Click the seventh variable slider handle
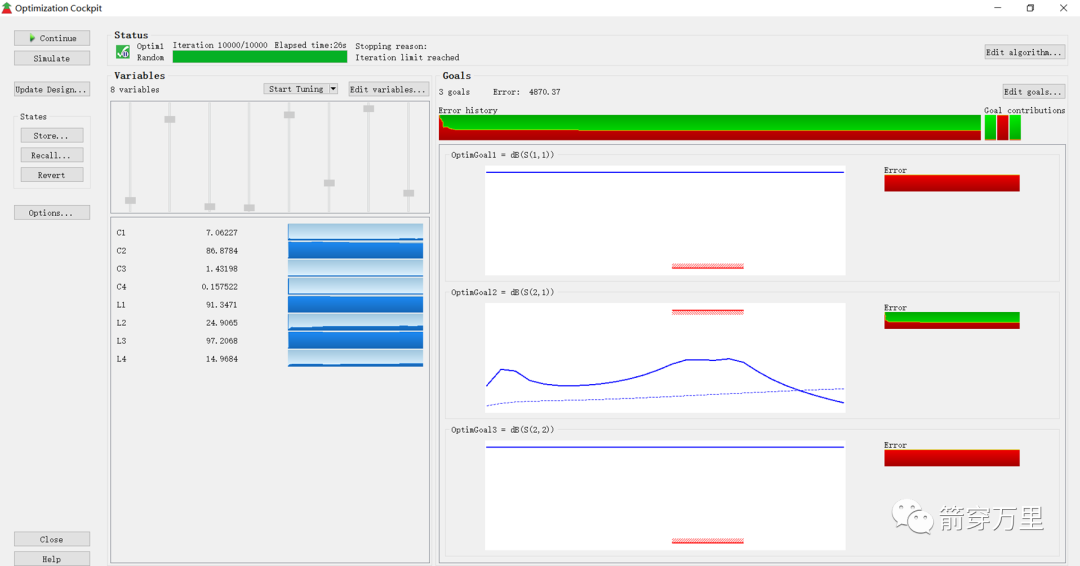The height and width of the screenshot is (566, 1080). coord(368,109)
